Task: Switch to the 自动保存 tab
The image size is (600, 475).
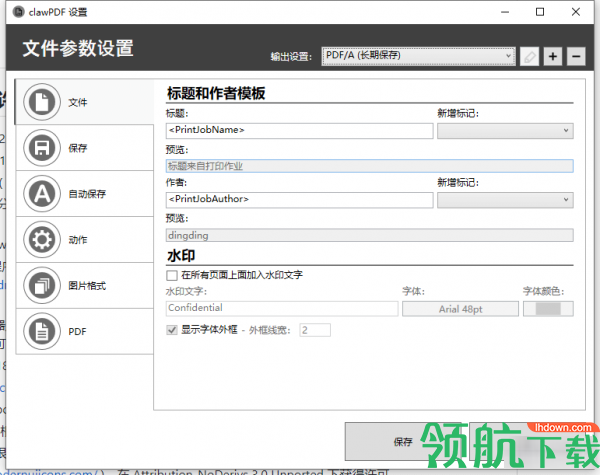Action: coord(84,194)
